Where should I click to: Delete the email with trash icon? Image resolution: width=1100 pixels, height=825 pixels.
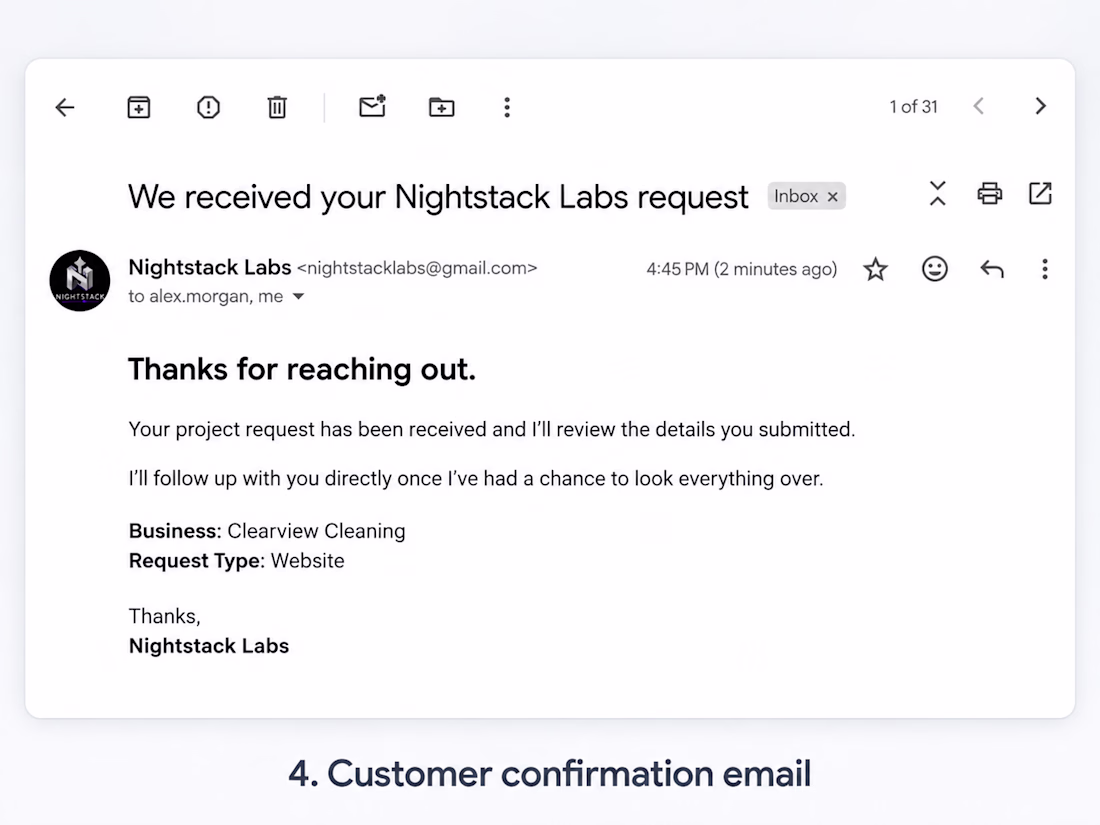277,107
